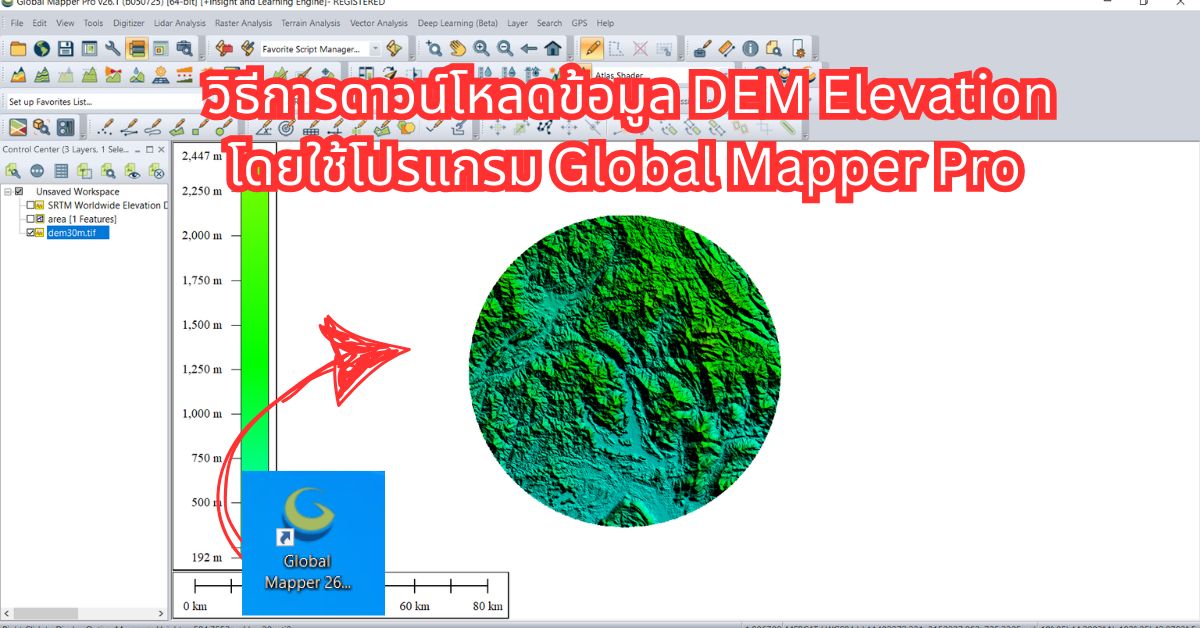Click the Open Data File folder icon
This screenshot has height=628, width=1200.
click(x=18, y=48)
